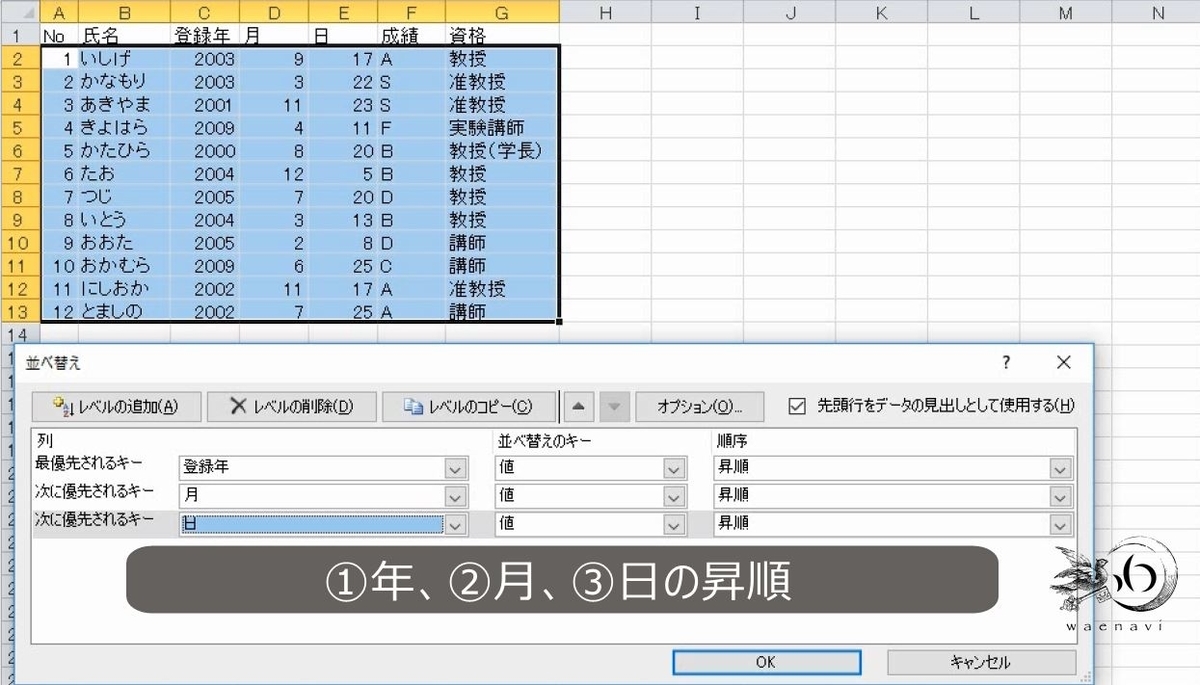
Task: Open the 昇順 order dropdown for 日
Action: pyautogui.click(x=1060, y=523)
